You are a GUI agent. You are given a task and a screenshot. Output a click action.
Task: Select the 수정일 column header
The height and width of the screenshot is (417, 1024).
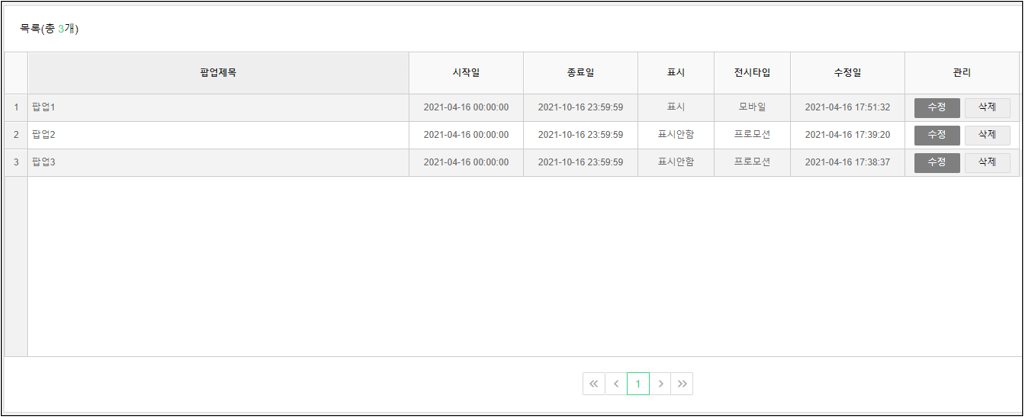point(847,73)
